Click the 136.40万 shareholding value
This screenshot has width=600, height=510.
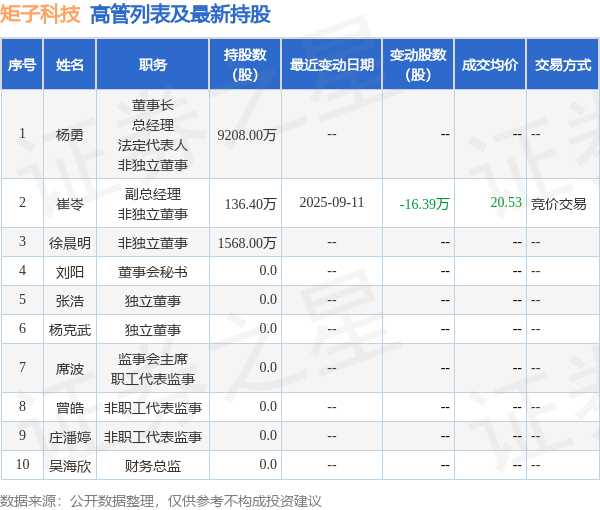[251, 204]
